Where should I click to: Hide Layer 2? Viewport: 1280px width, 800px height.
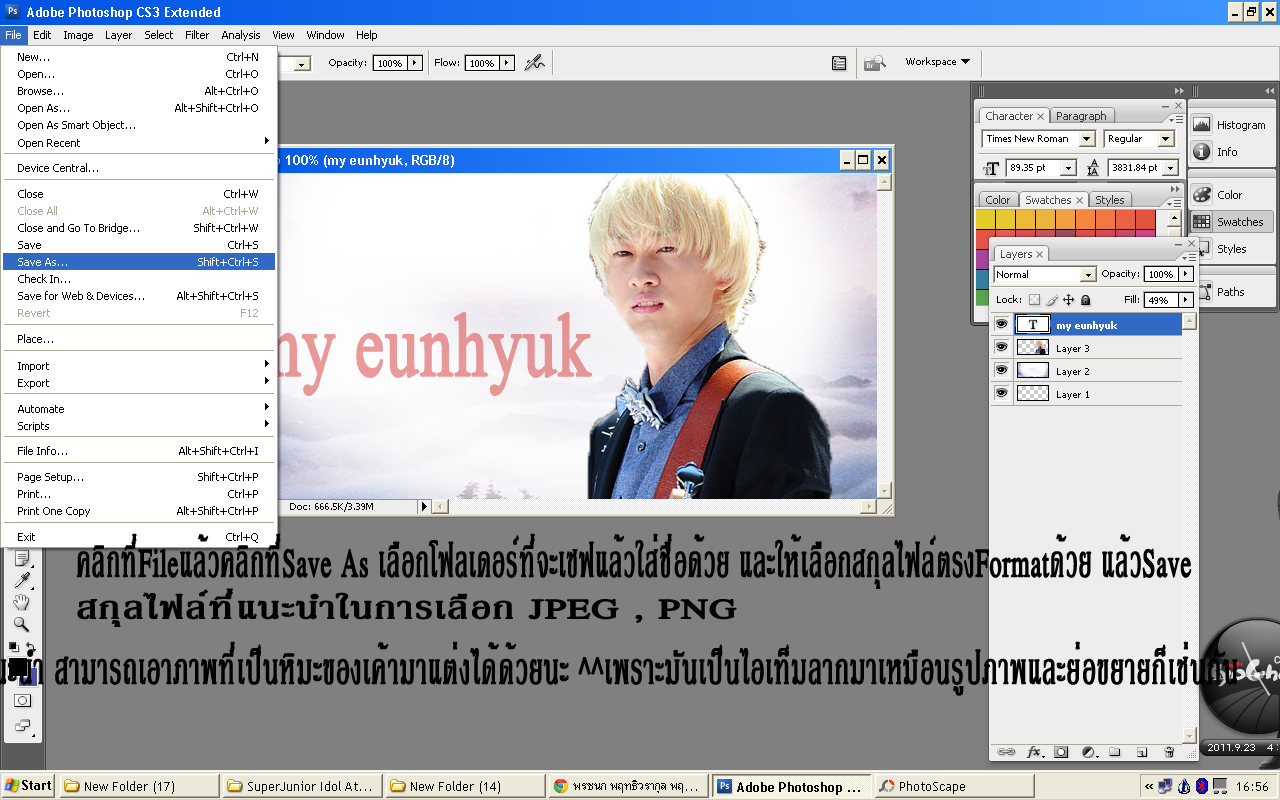1001,370
